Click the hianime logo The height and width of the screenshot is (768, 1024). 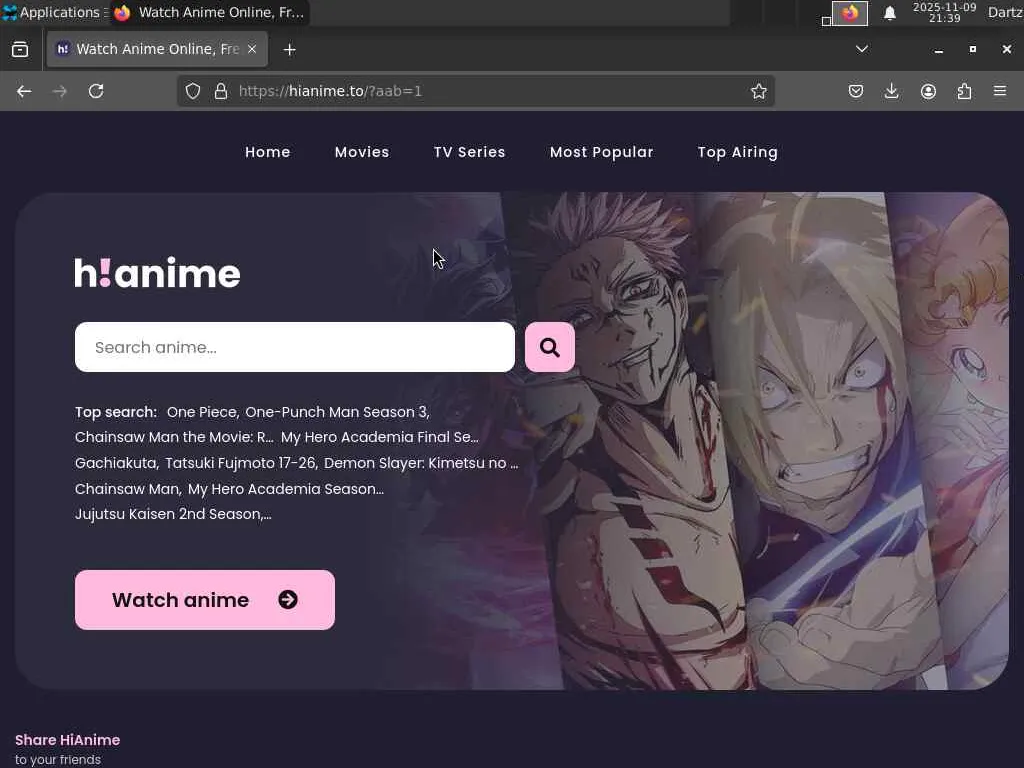click(157, 273)
